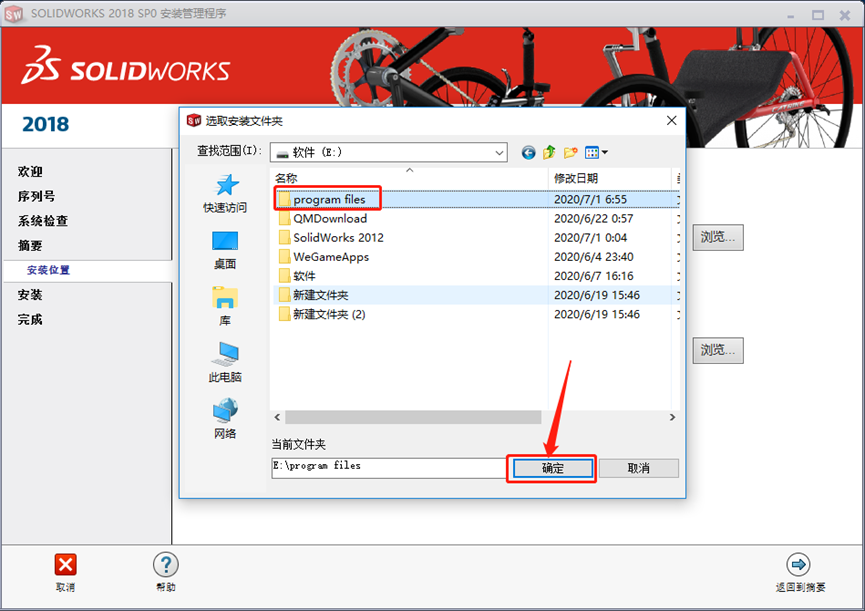Click 返回到摘要 to return to summary
This screenshot has width=865, height=611.
[x=800, y=565]
